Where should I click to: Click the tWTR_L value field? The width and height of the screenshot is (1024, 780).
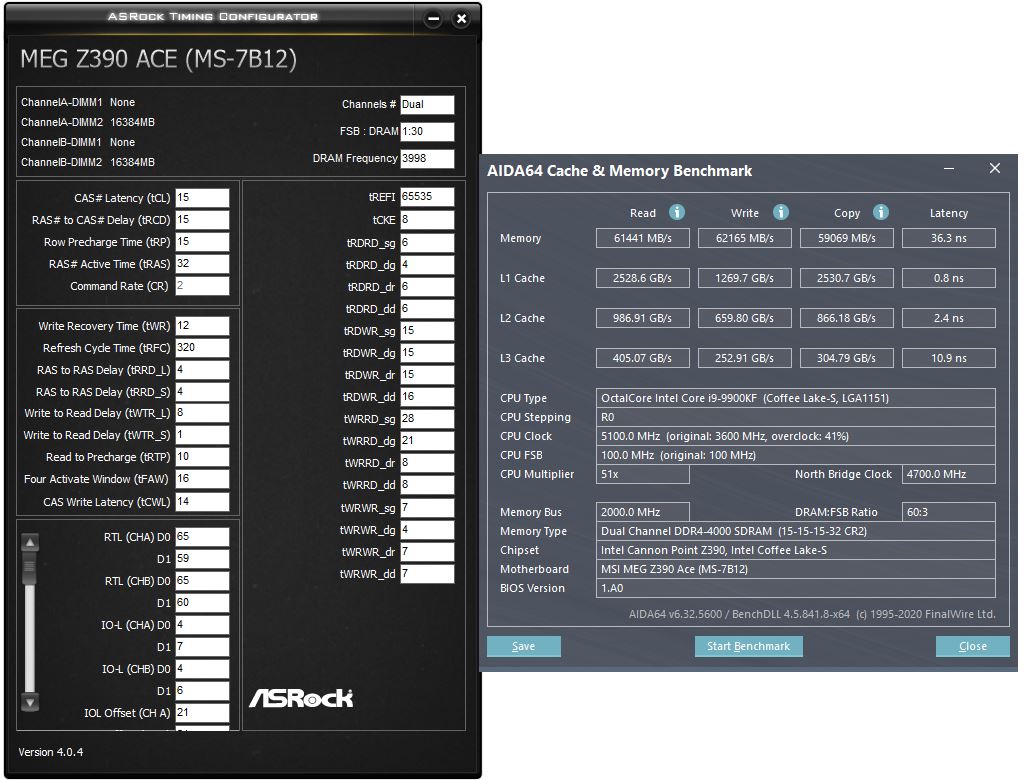pyautogui.click(x=202, y=413)
